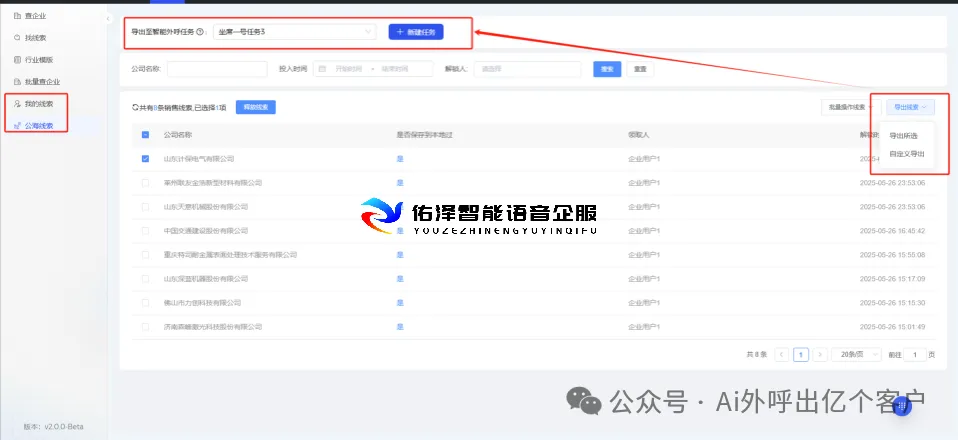Click company name 佛山市力创科技有限公司
Viewport: 958px width, 440px height.
click(202, 302)
